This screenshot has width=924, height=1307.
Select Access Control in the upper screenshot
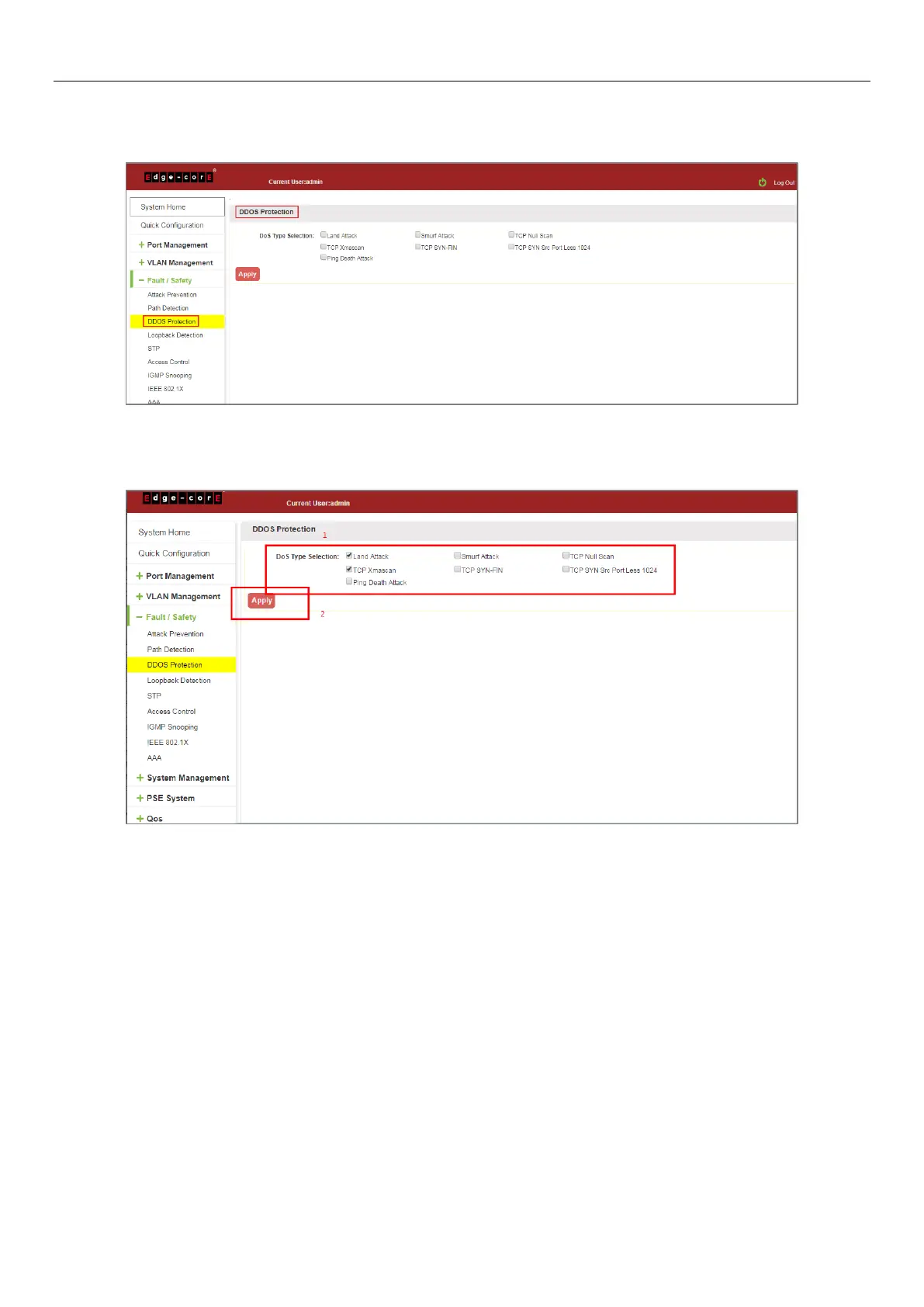[x=168, y=362]
